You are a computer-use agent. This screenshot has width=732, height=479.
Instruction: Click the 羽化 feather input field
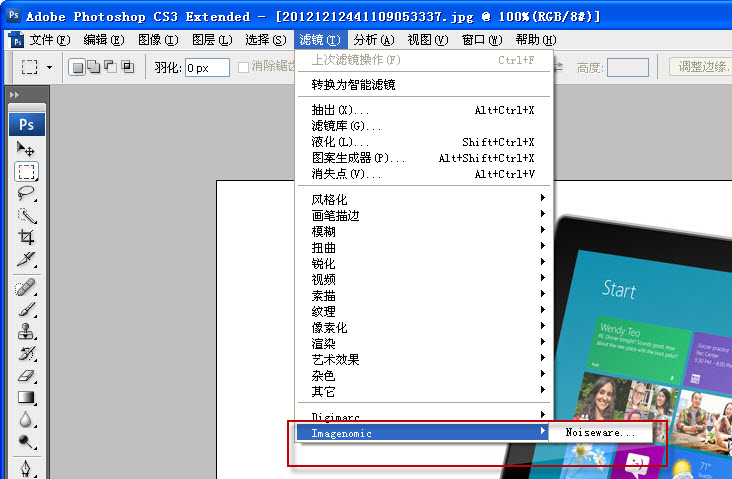(207, 68)
